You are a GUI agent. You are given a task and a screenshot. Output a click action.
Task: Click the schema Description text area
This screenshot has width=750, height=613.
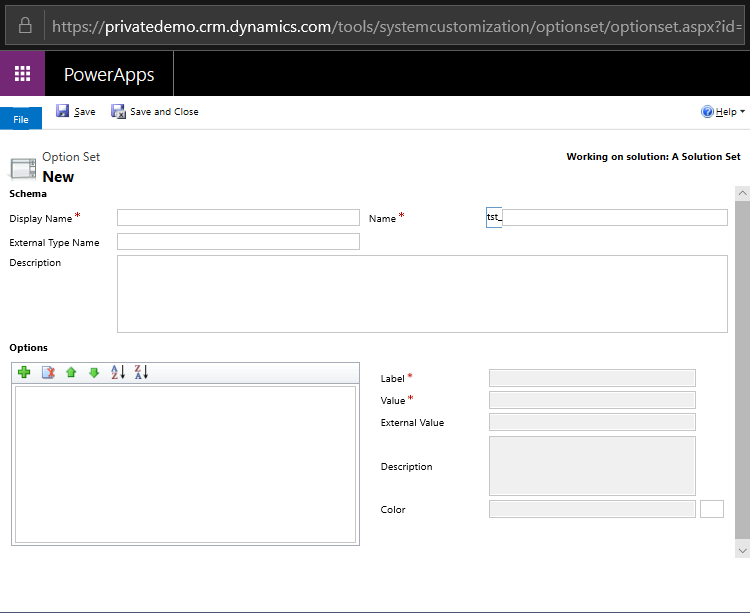click(422, 293)
